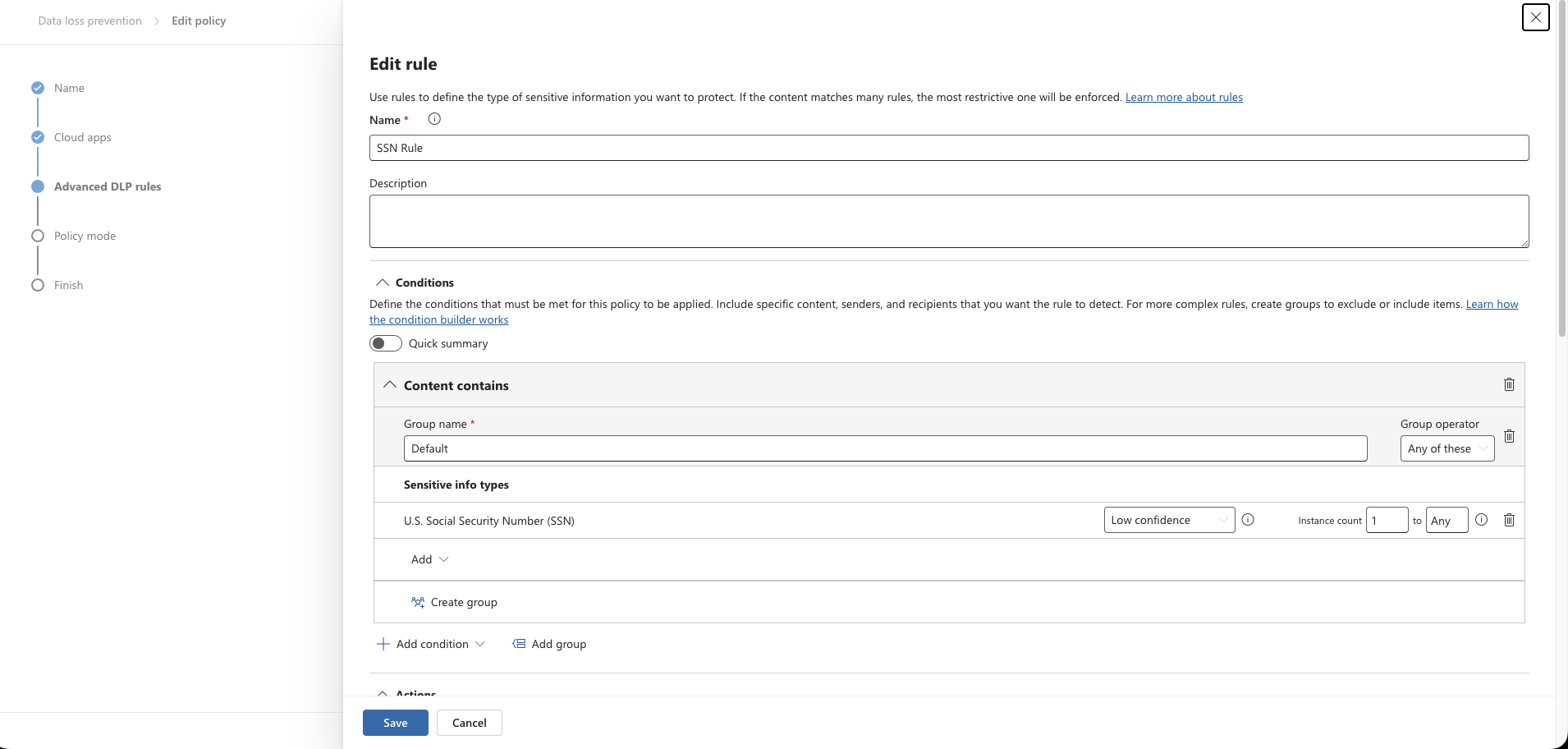Click the Create group icon

pos(418,602)
